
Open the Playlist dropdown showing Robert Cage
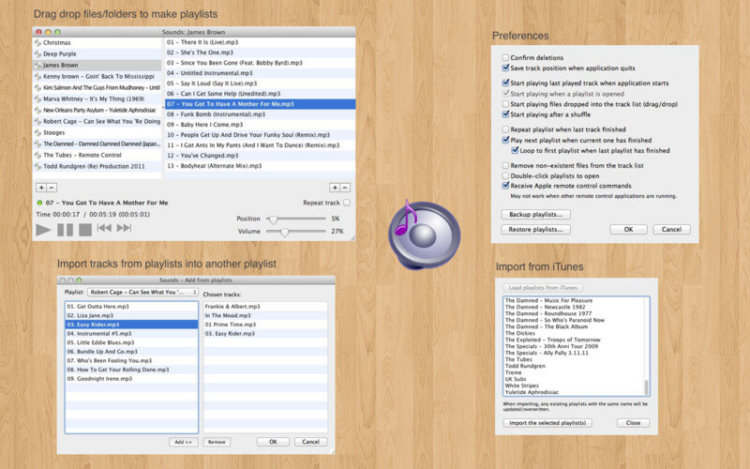click(143, 292)
